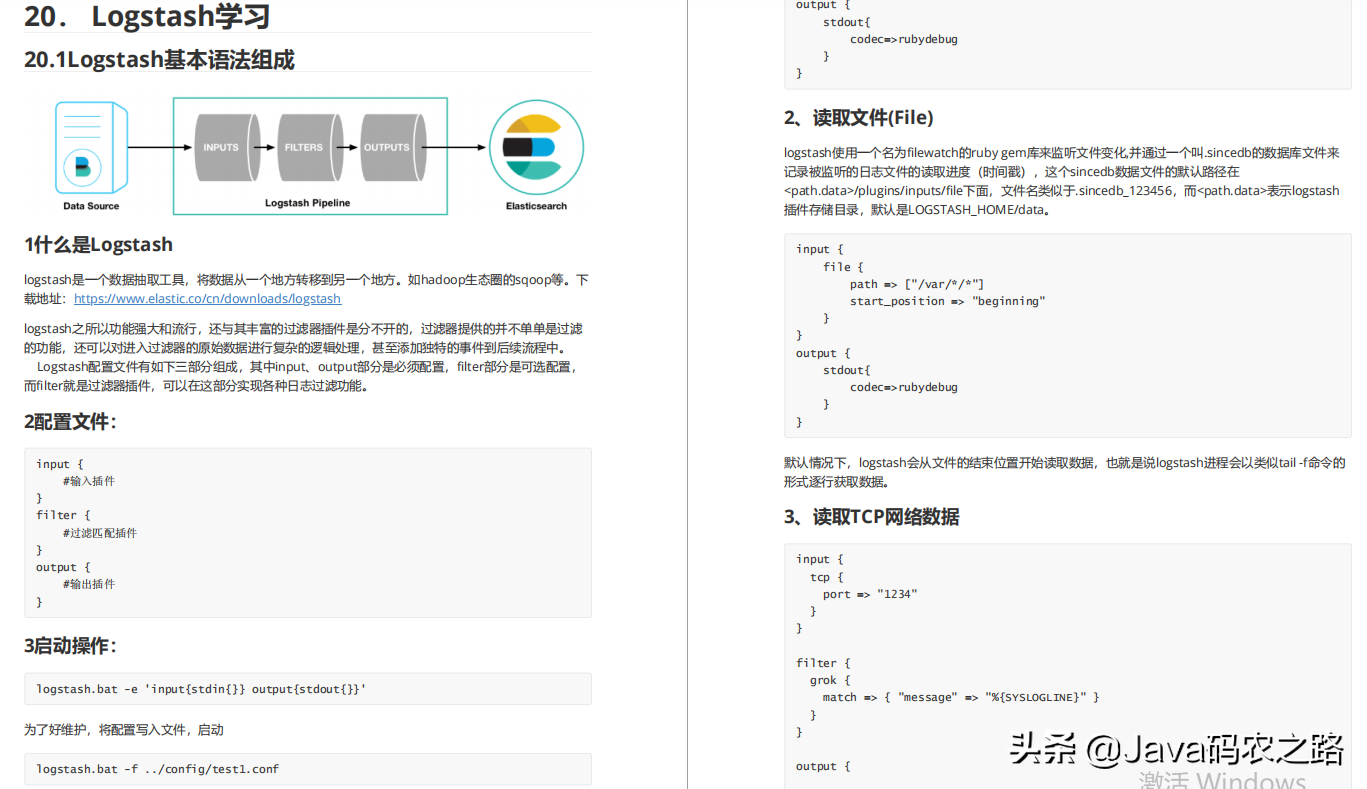Click the '1什么是Logstash' heading
Screen dimensions: 1367x789
[98, 245]
